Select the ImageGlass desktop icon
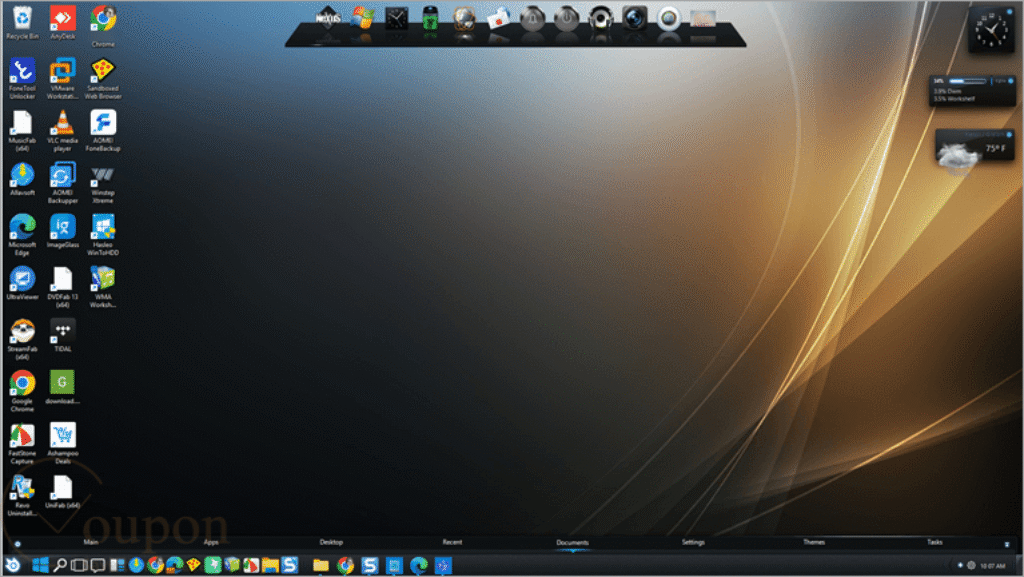 point(63,232)
